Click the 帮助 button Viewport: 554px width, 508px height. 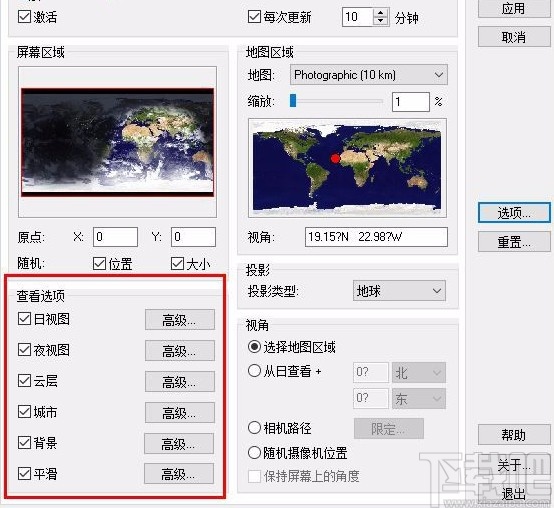point(514,435)
